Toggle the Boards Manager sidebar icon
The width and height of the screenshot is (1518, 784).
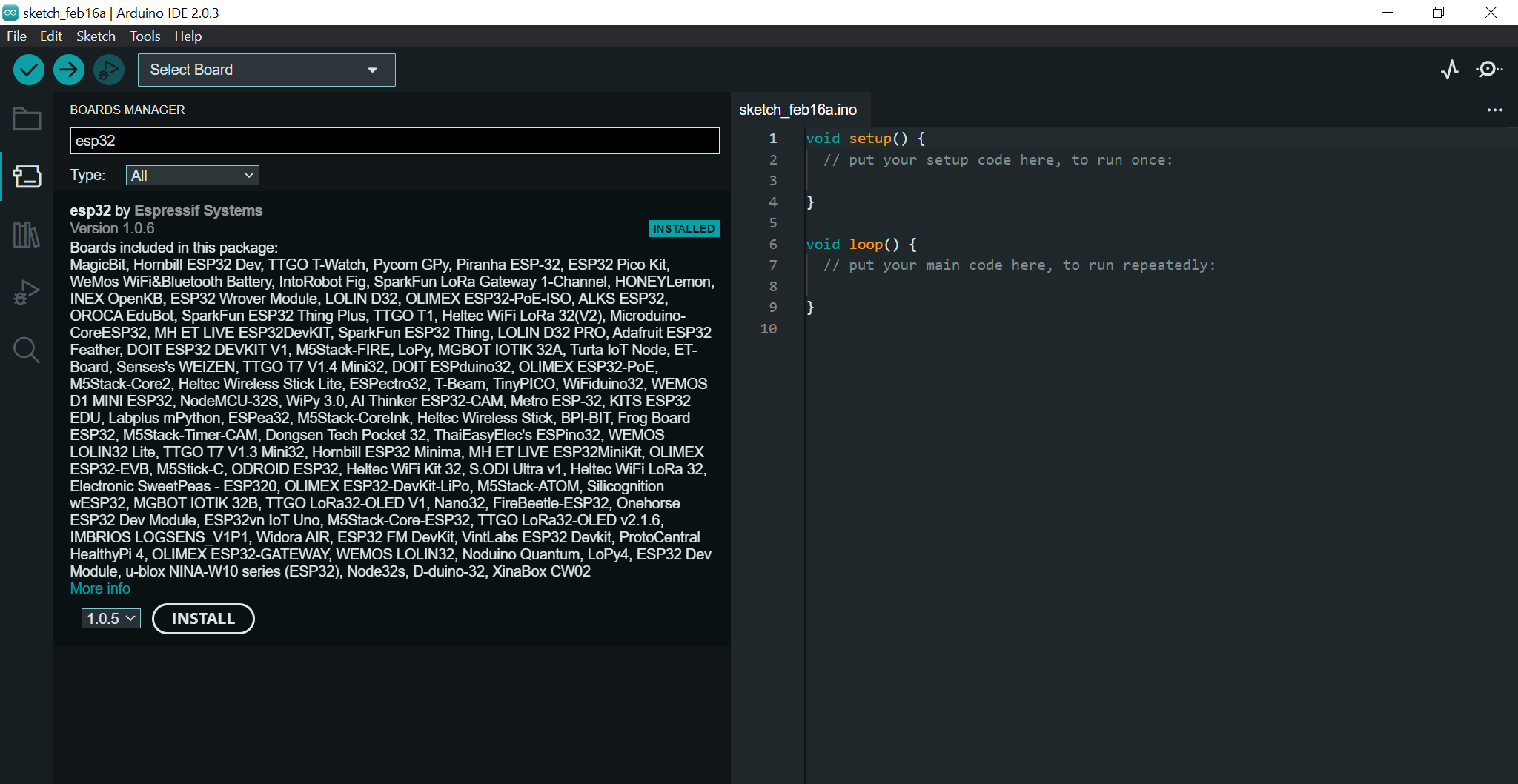point(27,176)
